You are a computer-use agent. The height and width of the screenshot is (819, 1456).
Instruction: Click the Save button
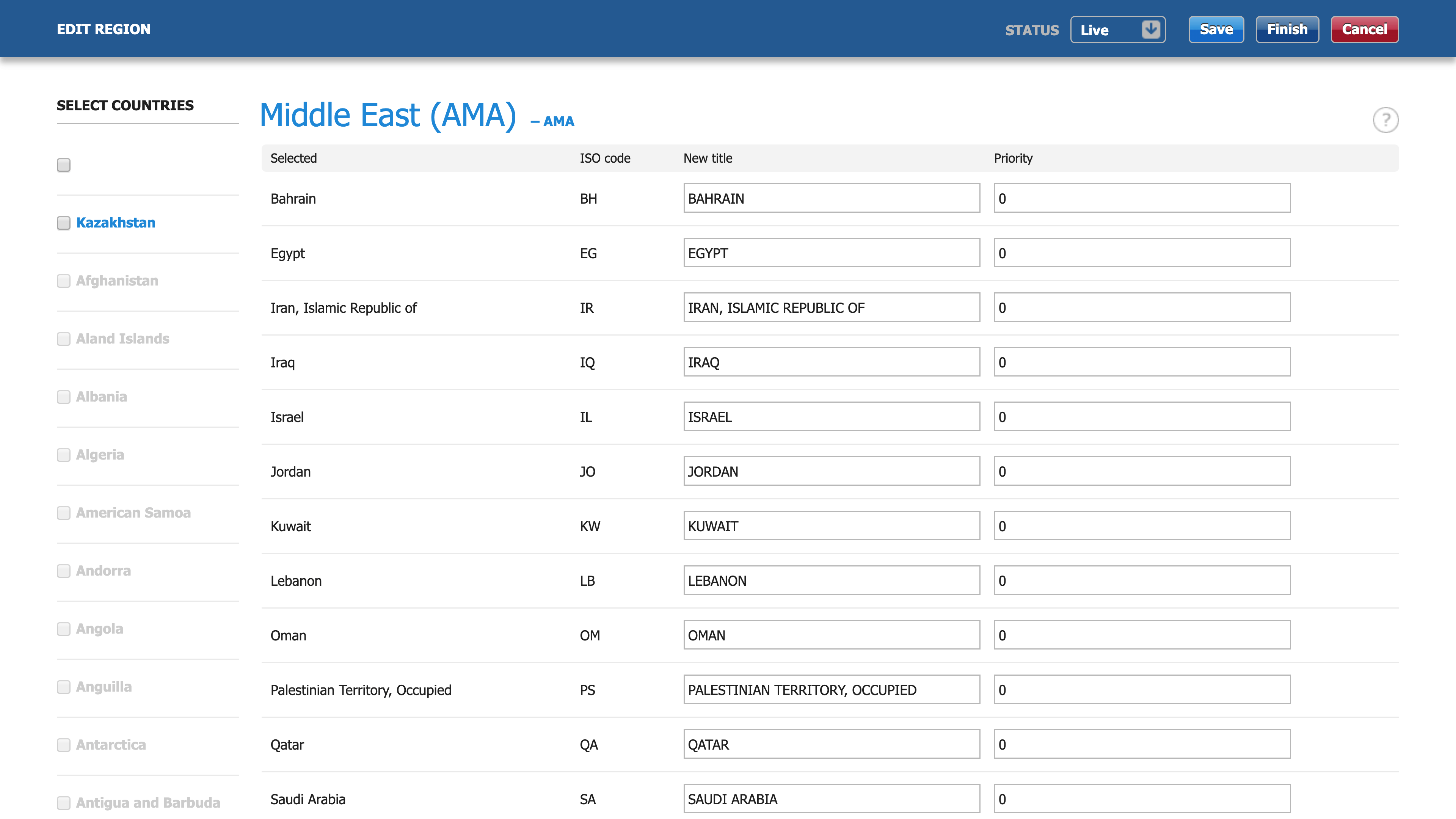coord(1216,30)
